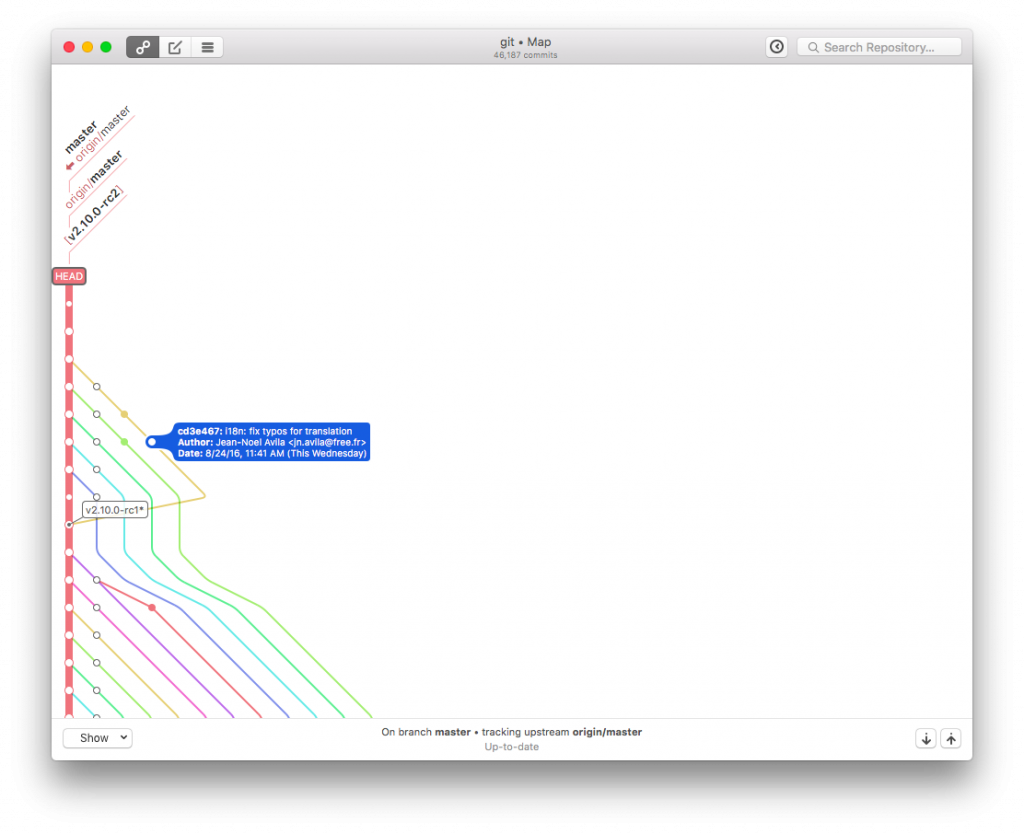Click the v2.10.0-rc1* tag label

[x=115, y=509]
